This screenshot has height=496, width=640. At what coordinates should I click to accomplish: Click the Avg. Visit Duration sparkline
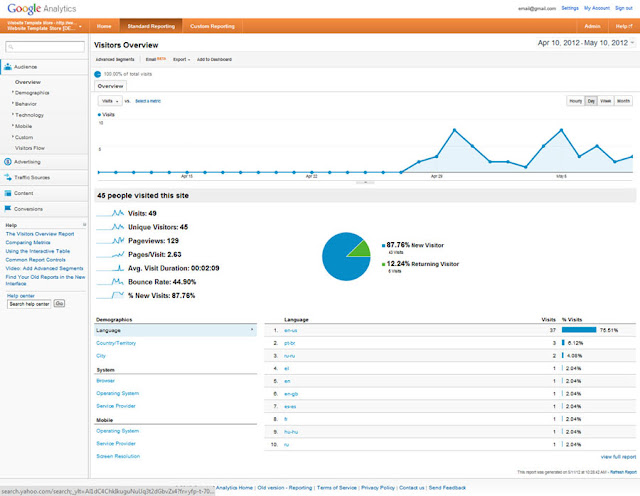pyautogui.click(x=111, y=268)
